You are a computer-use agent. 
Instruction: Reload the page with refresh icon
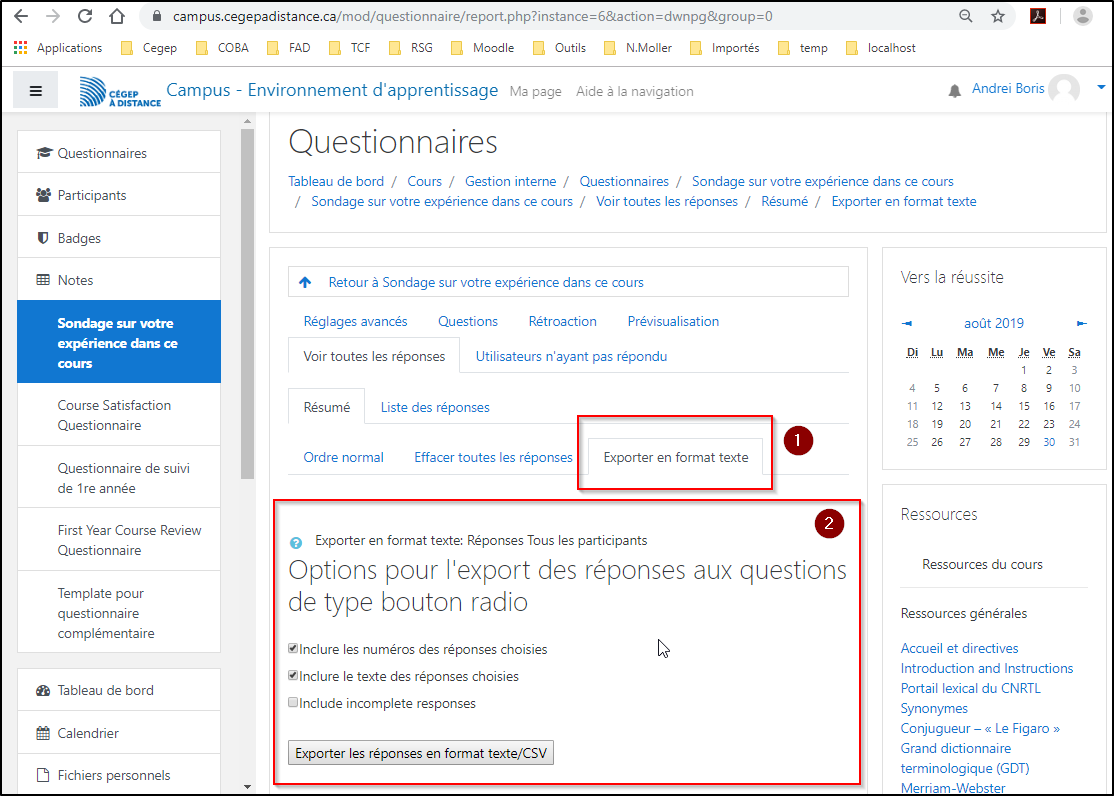tap(85, 16)
